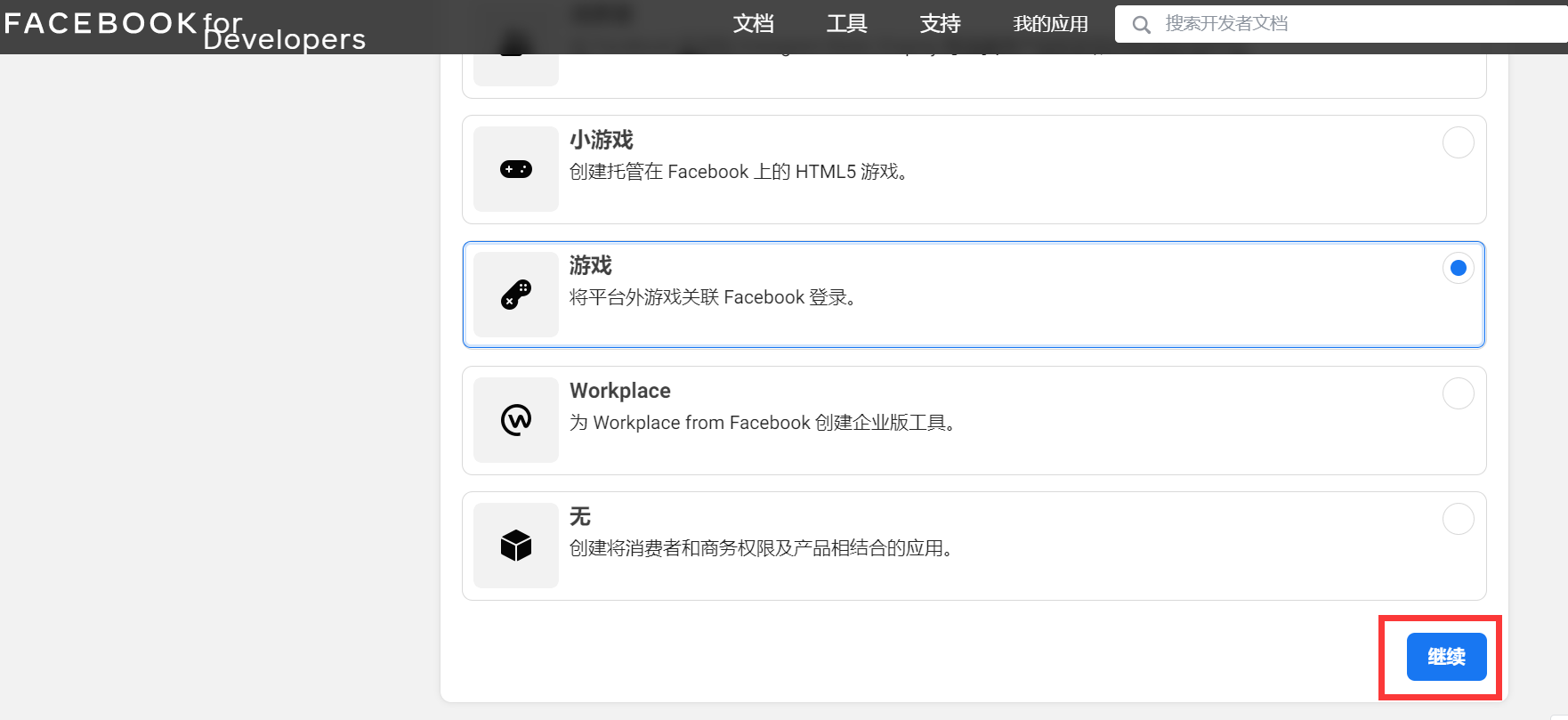Open the 我的应用 menu
1568x720 pixels.
pos(1050,24)
